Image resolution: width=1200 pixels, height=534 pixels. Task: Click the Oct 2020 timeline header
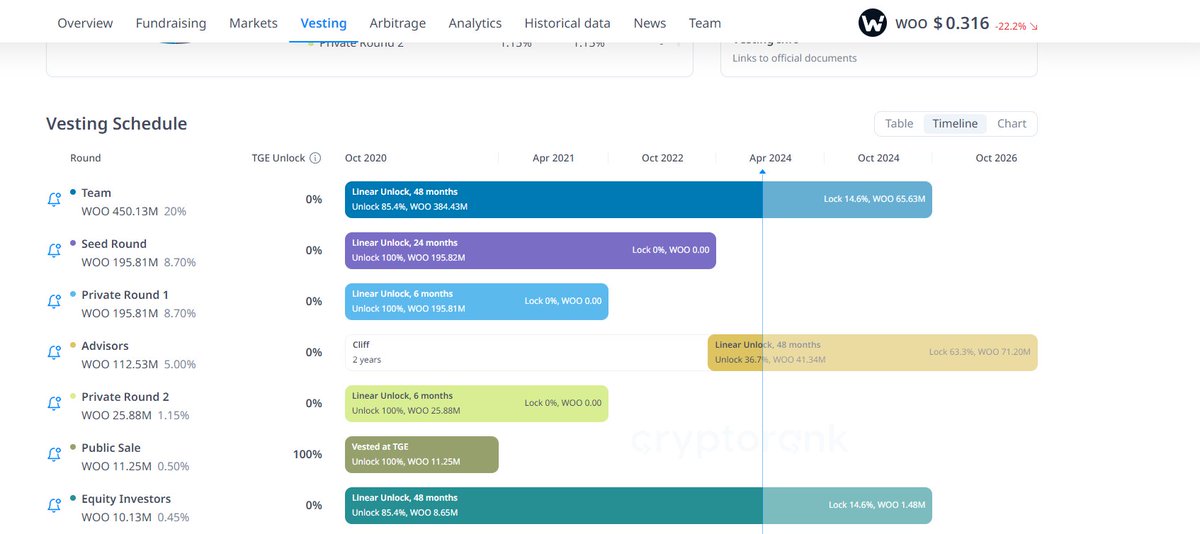(x=366, y=158)
